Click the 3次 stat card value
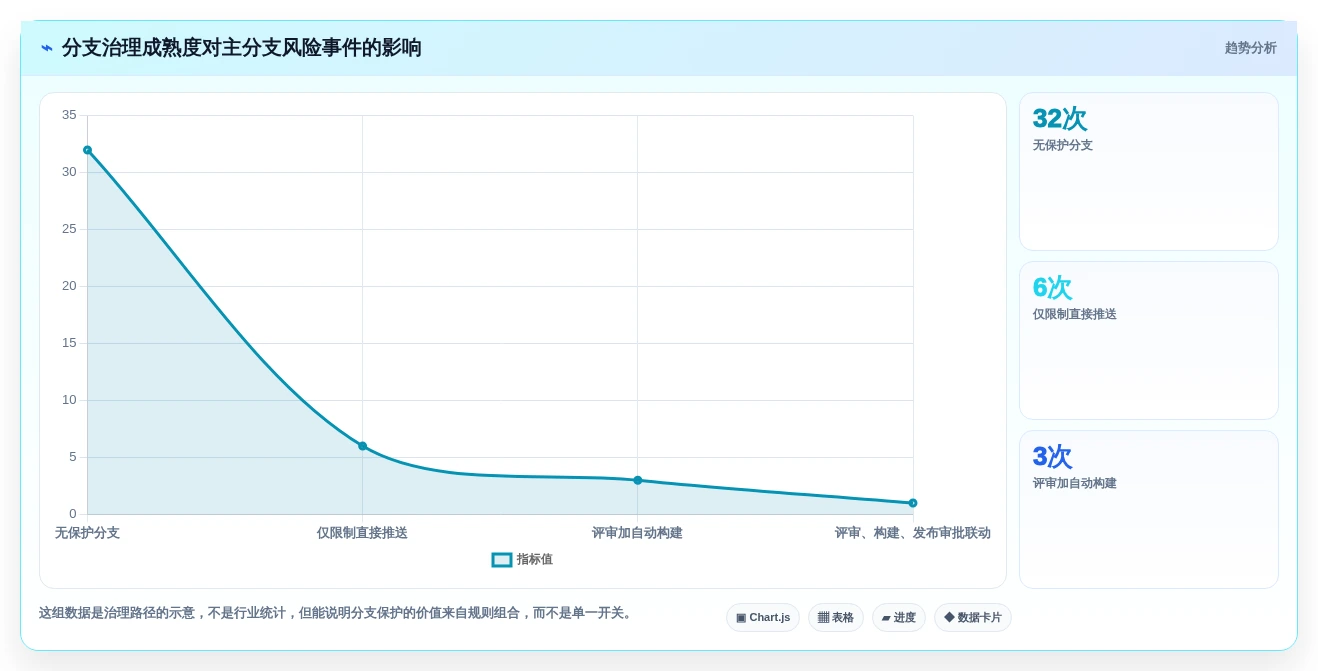Image resolution: width=1318 pixels, height=671 pixels. 1052,457
